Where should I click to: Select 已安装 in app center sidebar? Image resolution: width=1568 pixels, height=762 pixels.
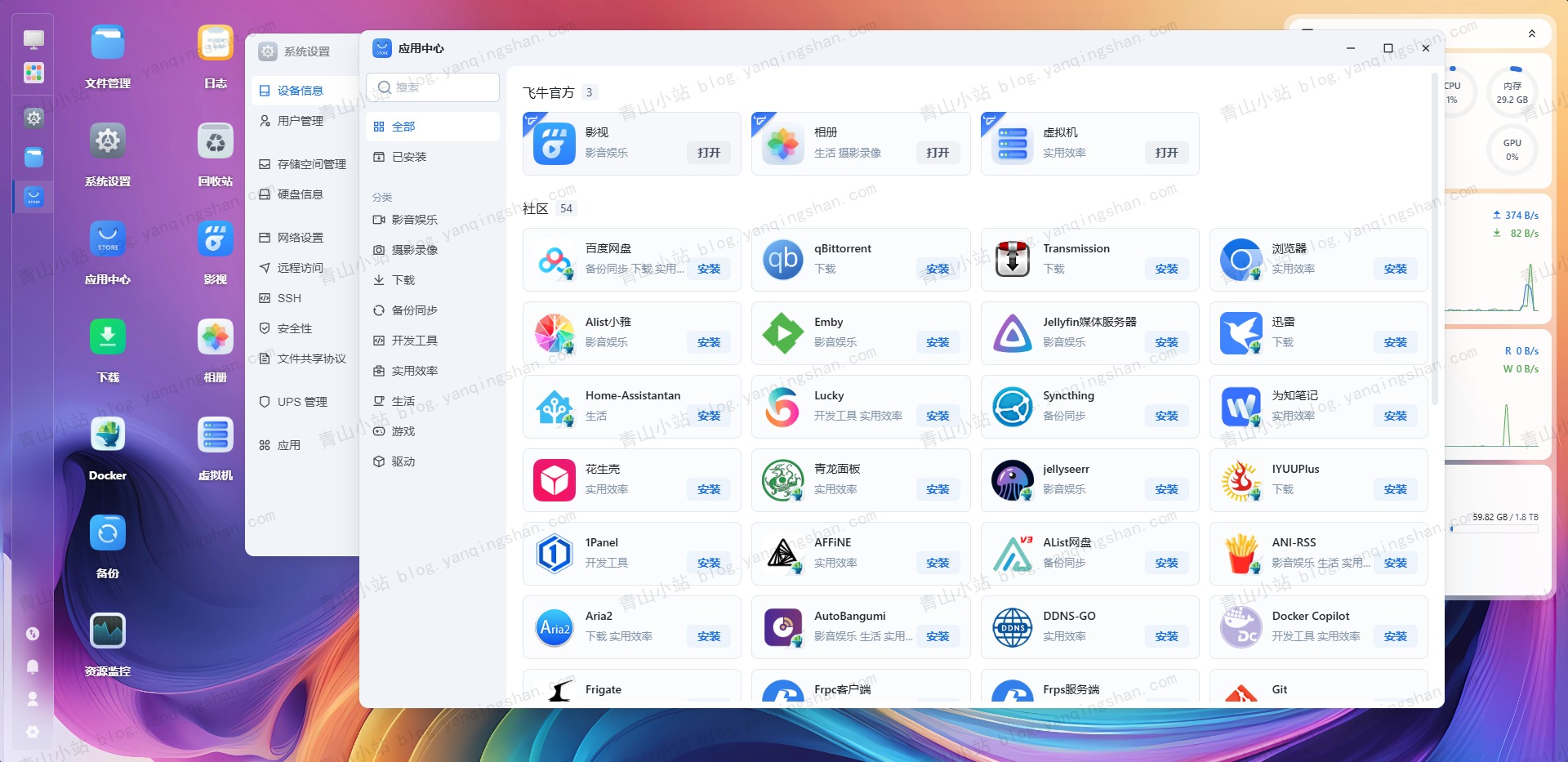433,157
